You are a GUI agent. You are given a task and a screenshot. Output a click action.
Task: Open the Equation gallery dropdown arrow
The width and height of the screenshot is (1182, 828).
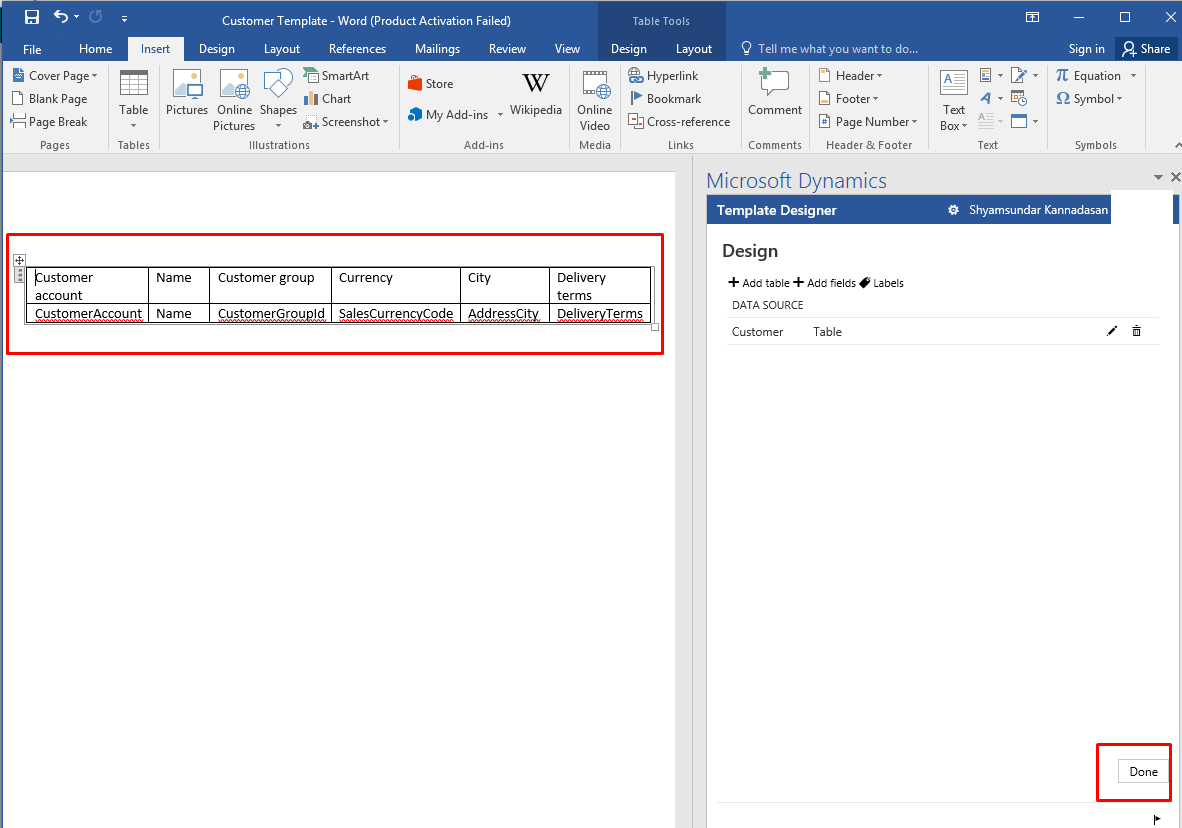pyautogui.click(x=1133, y=75)
